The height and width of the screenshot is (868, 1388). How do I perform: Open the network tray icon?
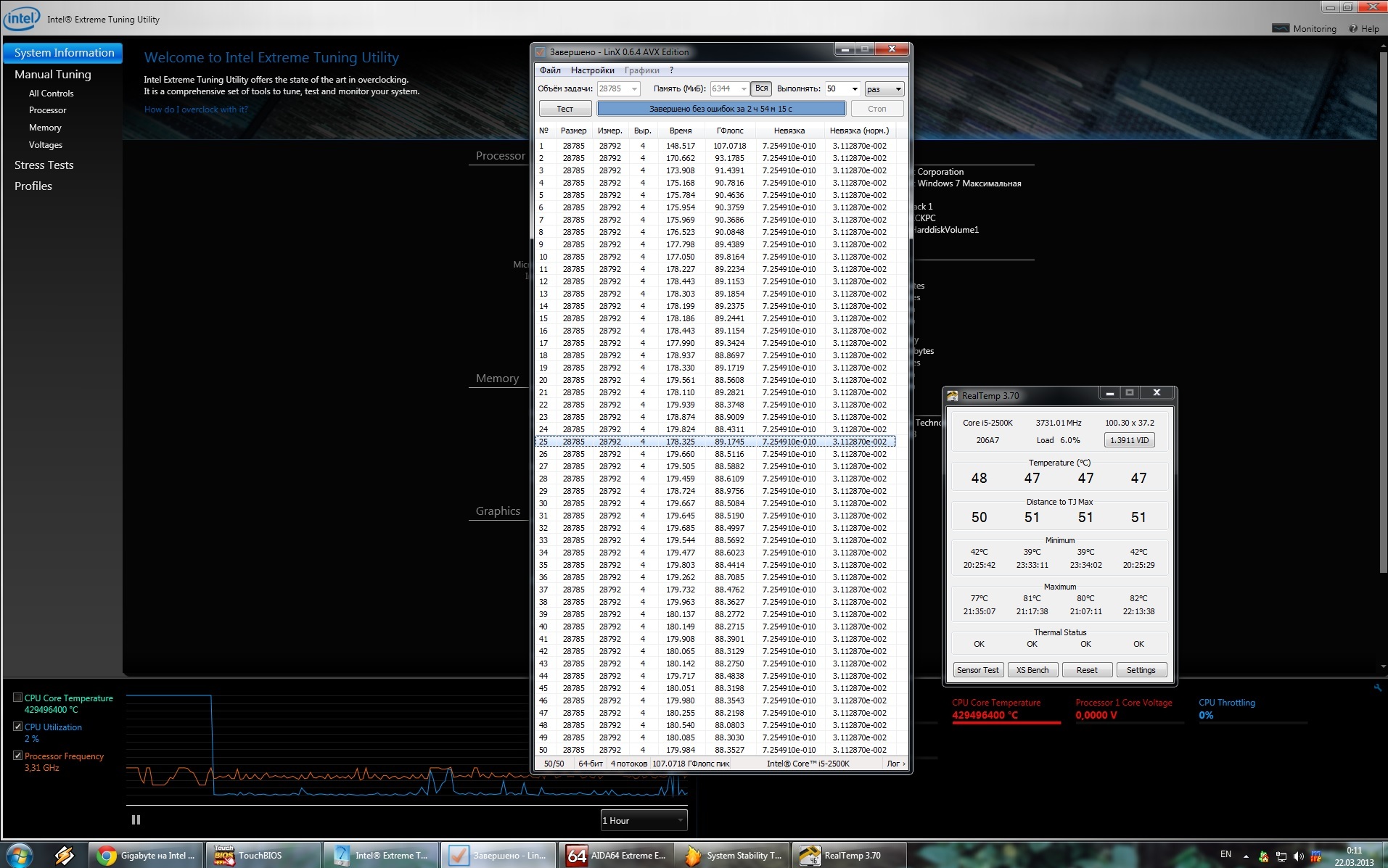[1281, 856]
